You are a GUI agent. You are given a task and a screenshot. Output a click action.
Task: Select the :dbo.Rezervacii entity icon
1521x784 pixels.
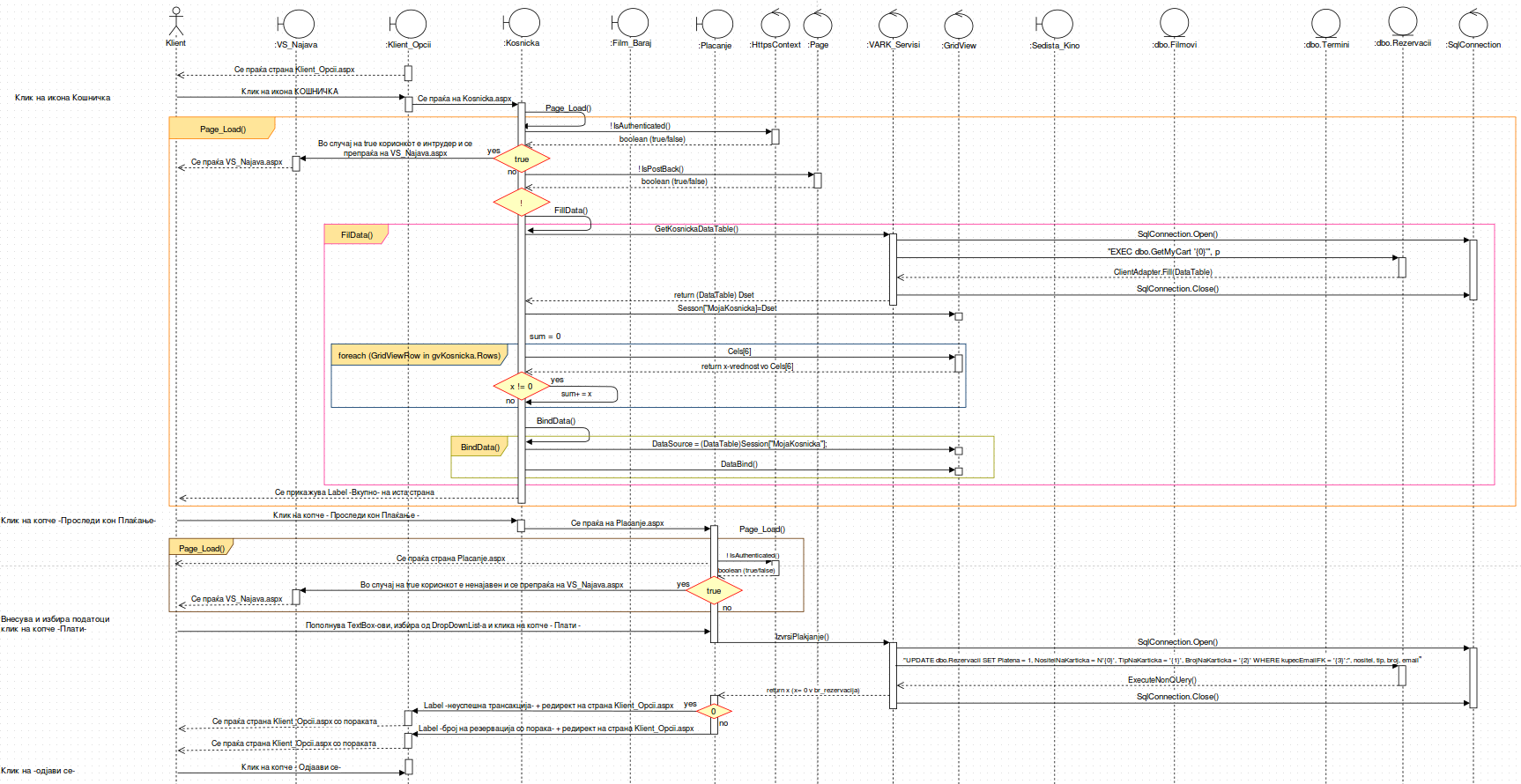click(x=1403, y=21)
